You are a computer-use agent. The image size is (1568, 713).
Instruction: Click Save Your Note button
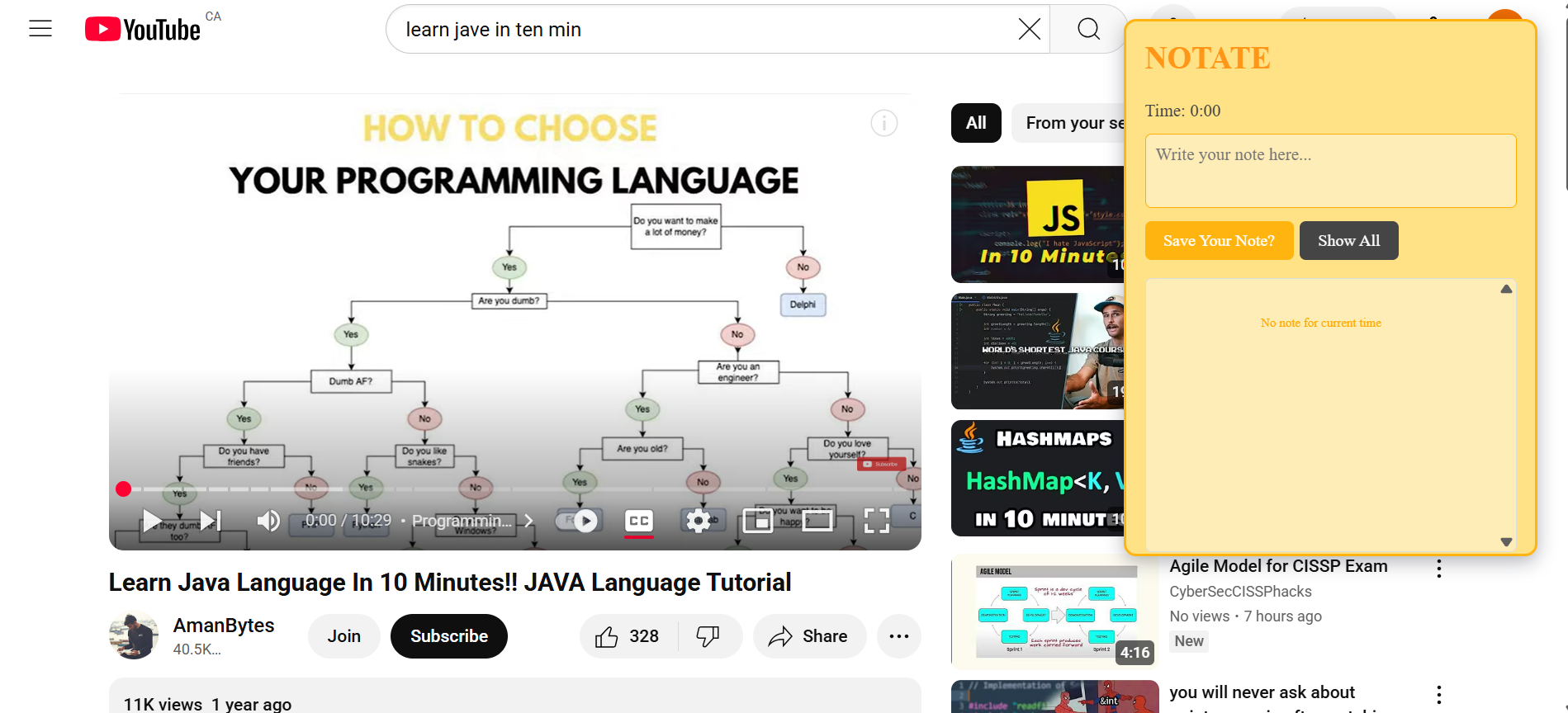coord(1219,241)
